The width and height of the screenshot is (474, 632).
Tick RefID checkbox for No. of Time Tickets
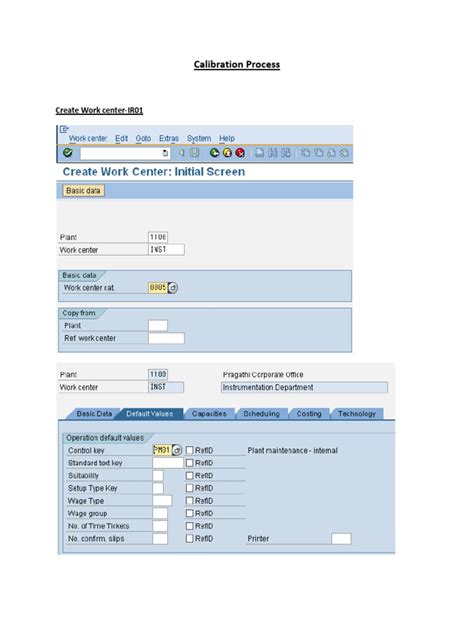pyautogui.click(x=189, y=526)
